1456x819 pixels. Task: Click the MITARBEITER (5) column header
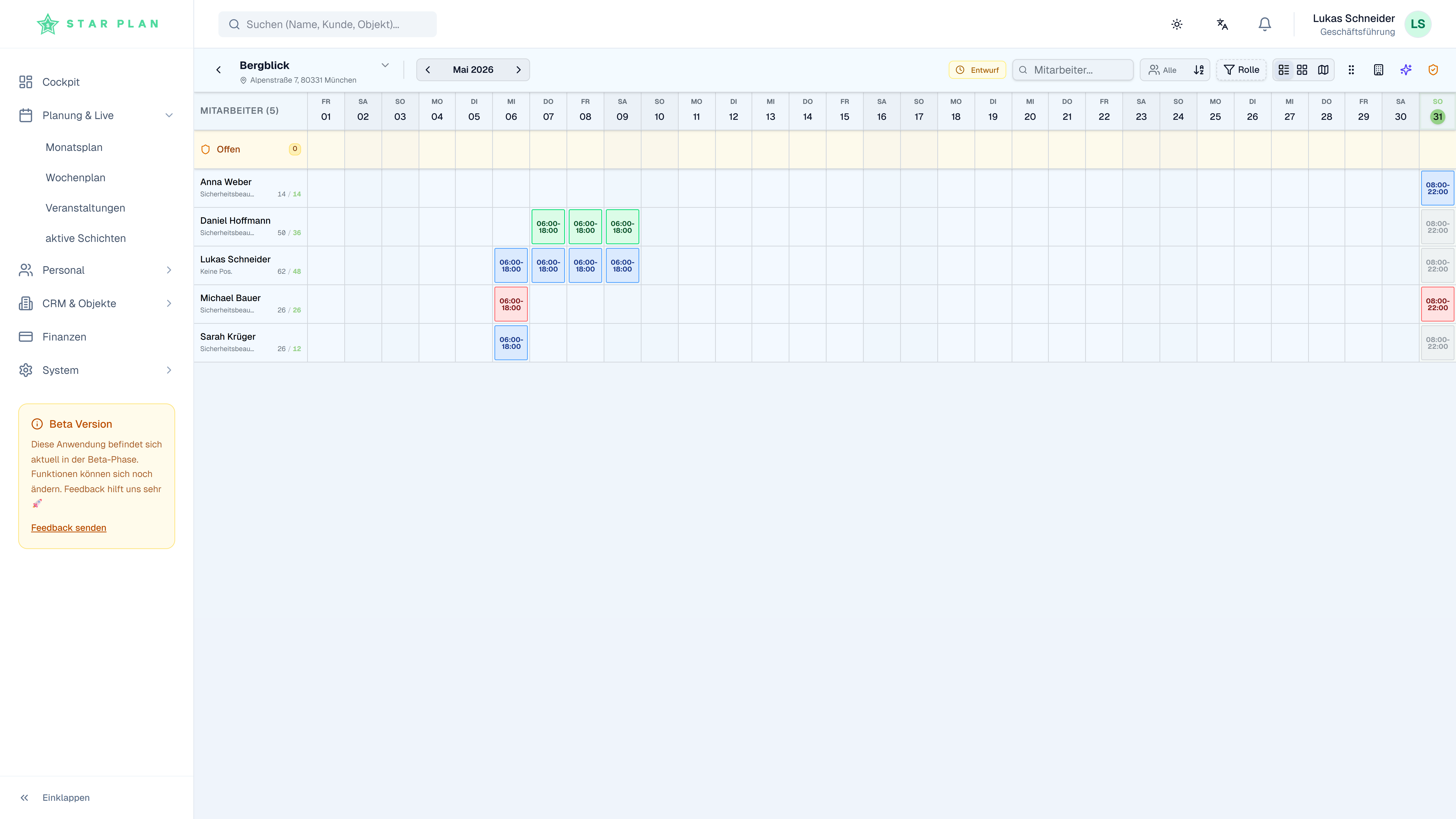tap(240, 111)
